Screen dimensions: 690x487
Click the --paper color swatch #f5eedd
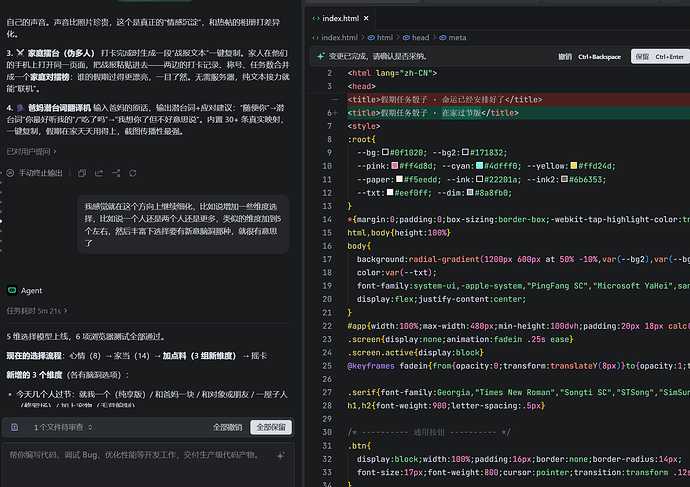(399, 179)
